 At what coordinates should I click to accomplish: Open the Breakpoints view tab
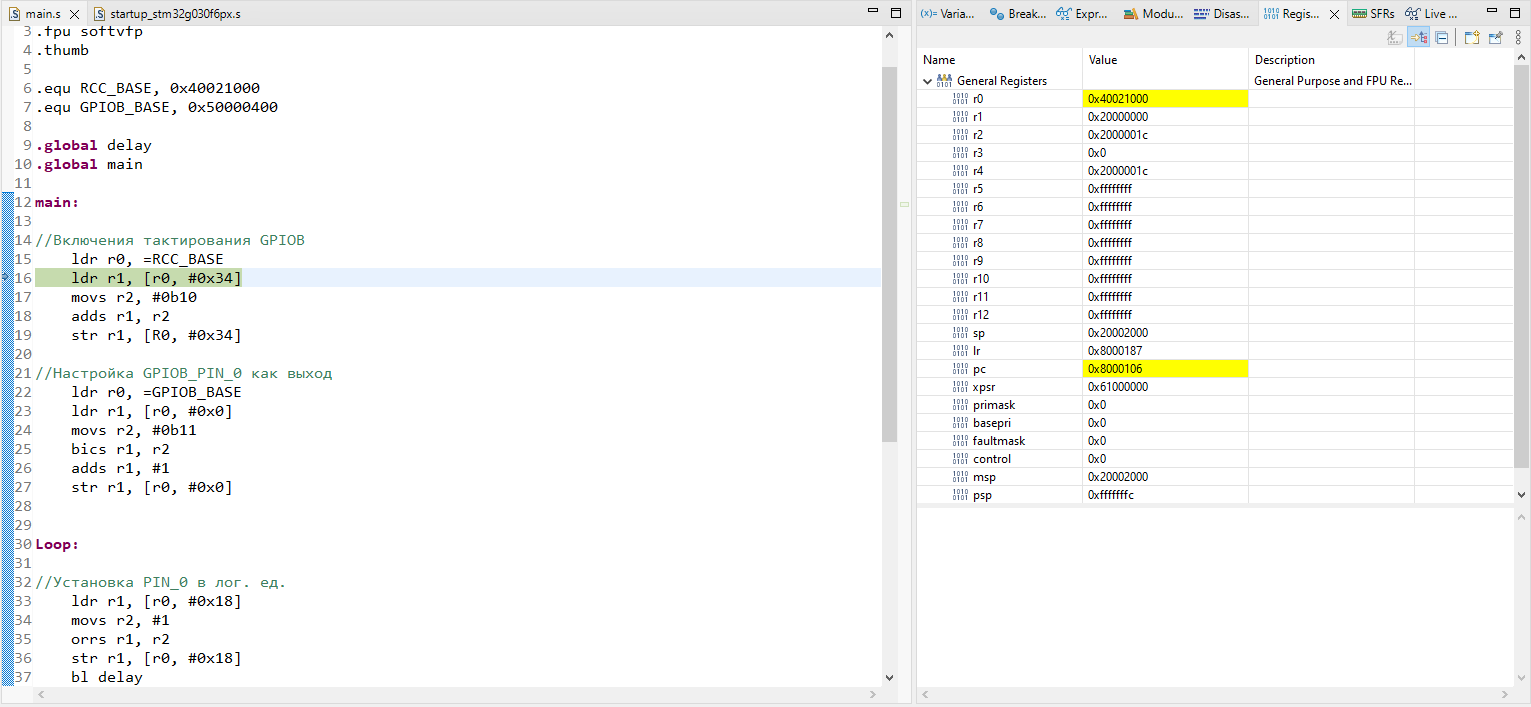coord(1017,14)
